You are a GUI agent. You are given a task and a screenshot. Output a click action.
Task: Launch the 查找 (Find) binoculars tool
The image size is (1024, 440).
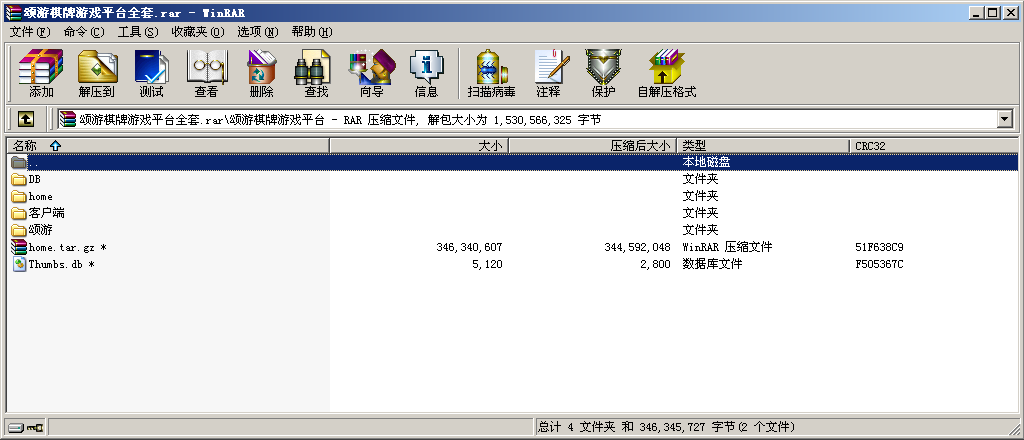(316, 74)
